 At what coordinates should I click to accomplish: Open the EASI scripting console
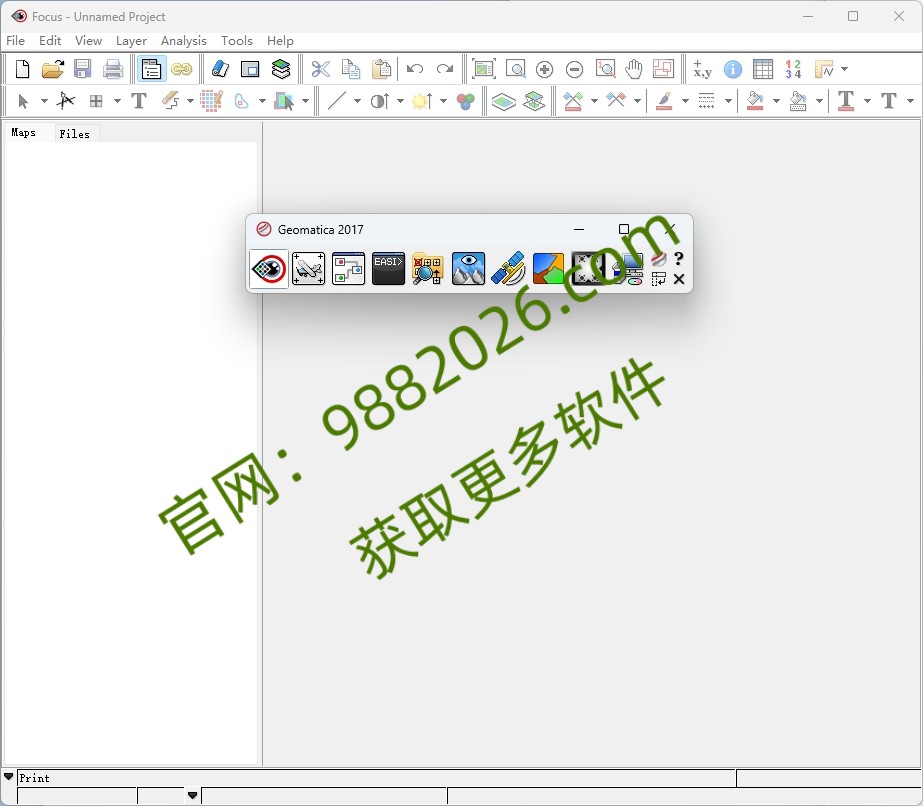point(388,268)
